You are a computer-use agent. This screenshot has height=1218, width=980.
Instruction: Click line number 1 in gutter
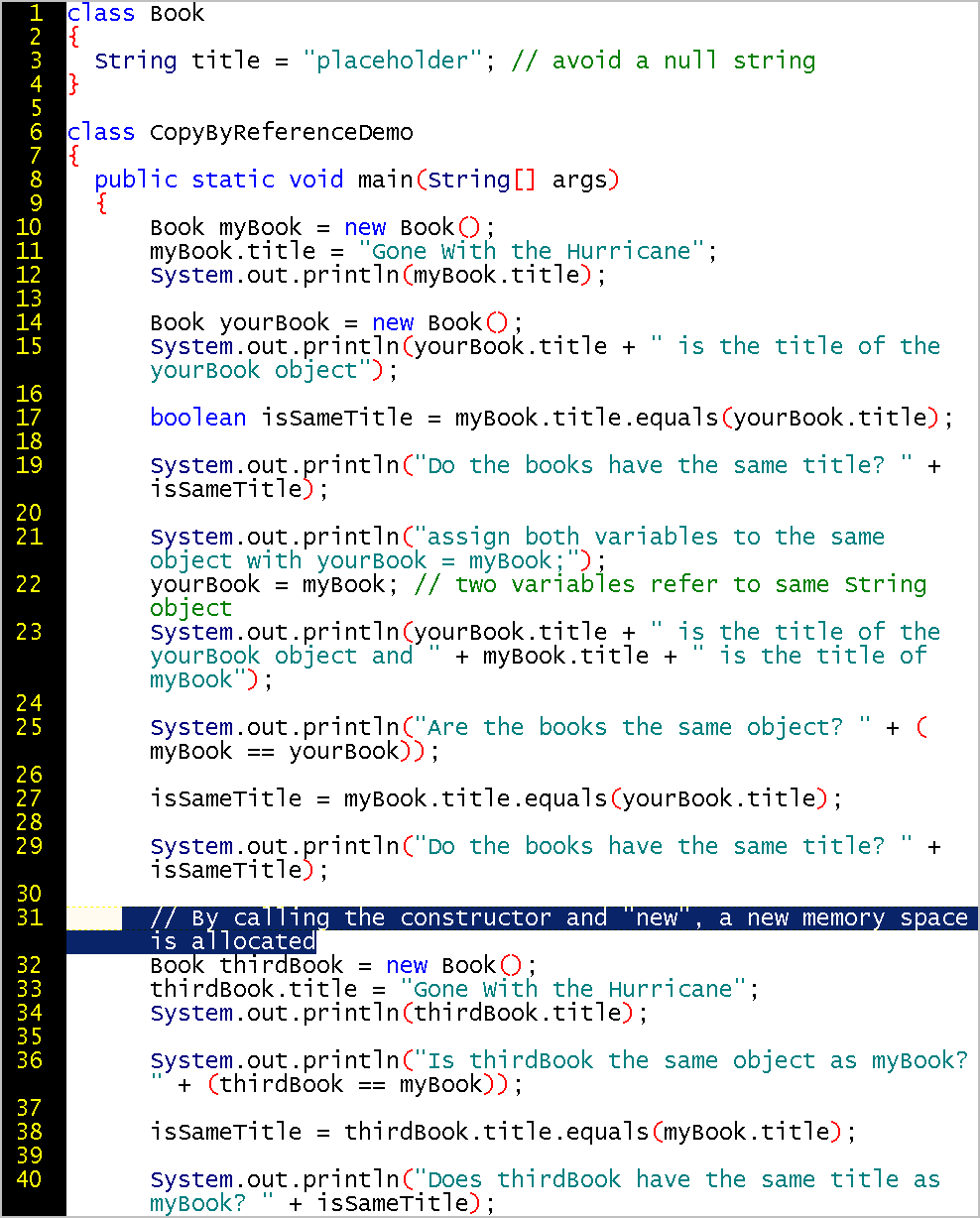[x=36, y=14]
